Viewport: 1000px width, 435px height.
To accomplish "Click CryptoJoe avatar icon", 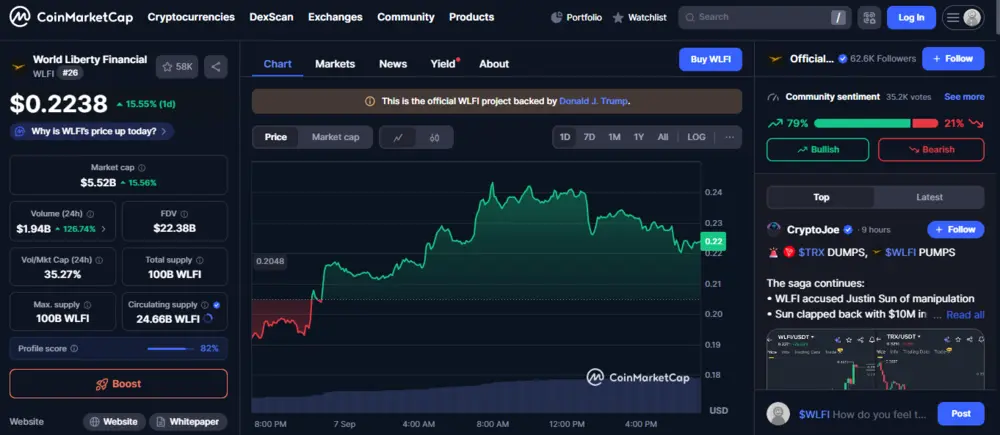I will (774, 230).
